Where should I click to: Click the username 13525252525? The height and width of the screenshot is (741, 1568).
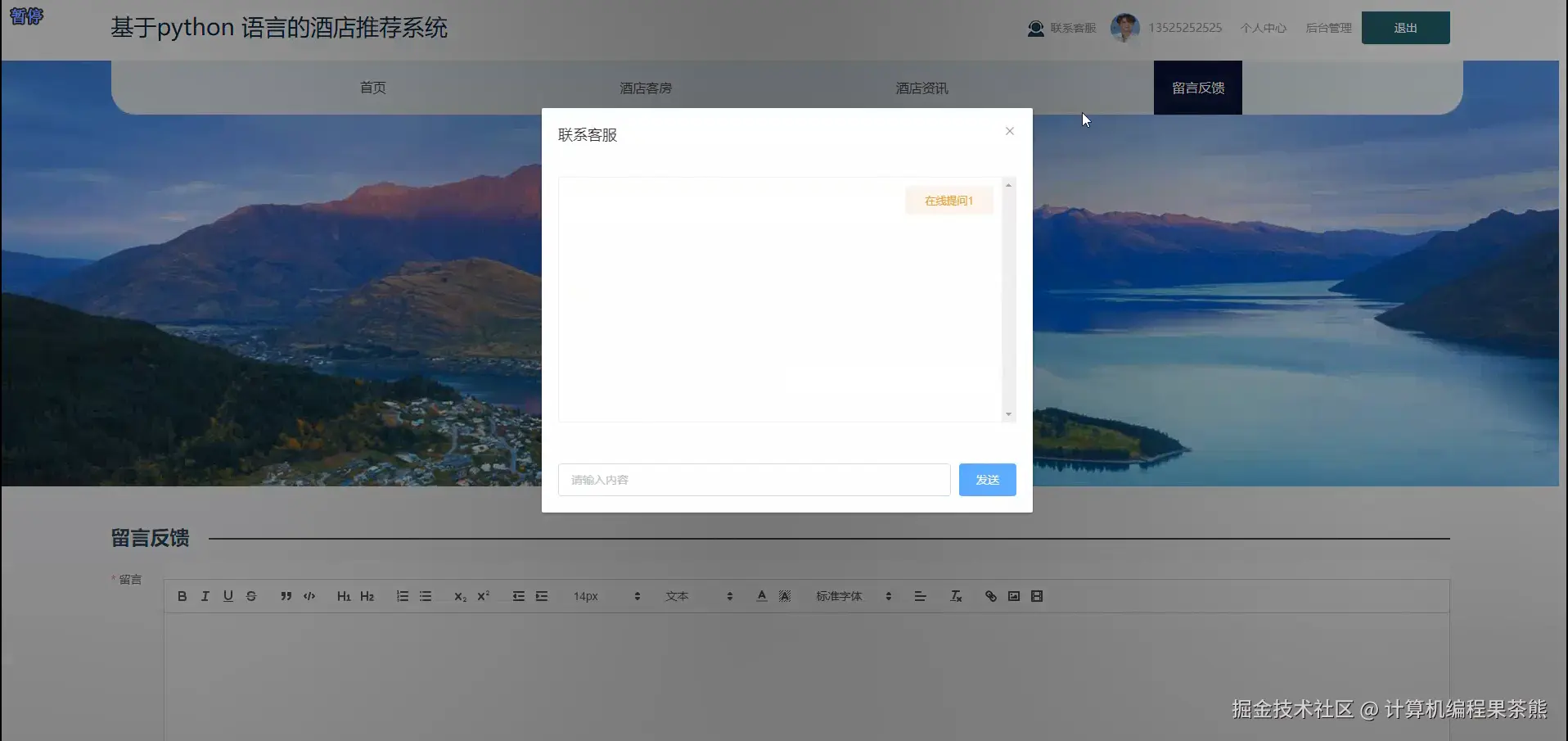(x=1185, y=28)
